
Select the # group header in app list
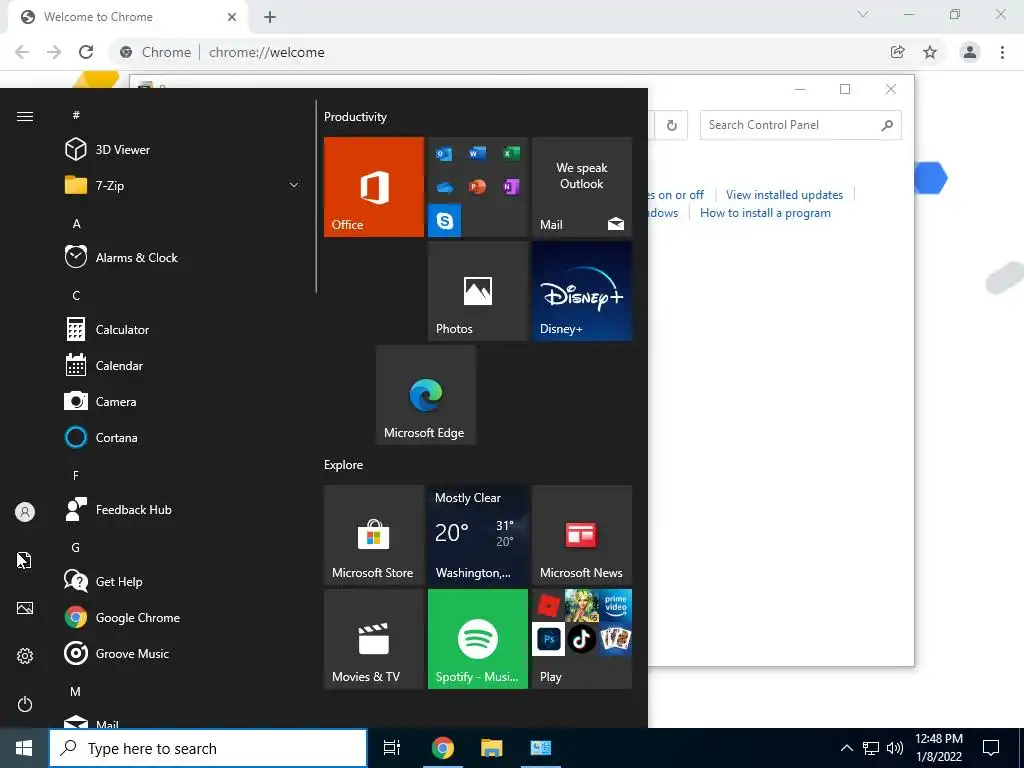coord(76,115)
